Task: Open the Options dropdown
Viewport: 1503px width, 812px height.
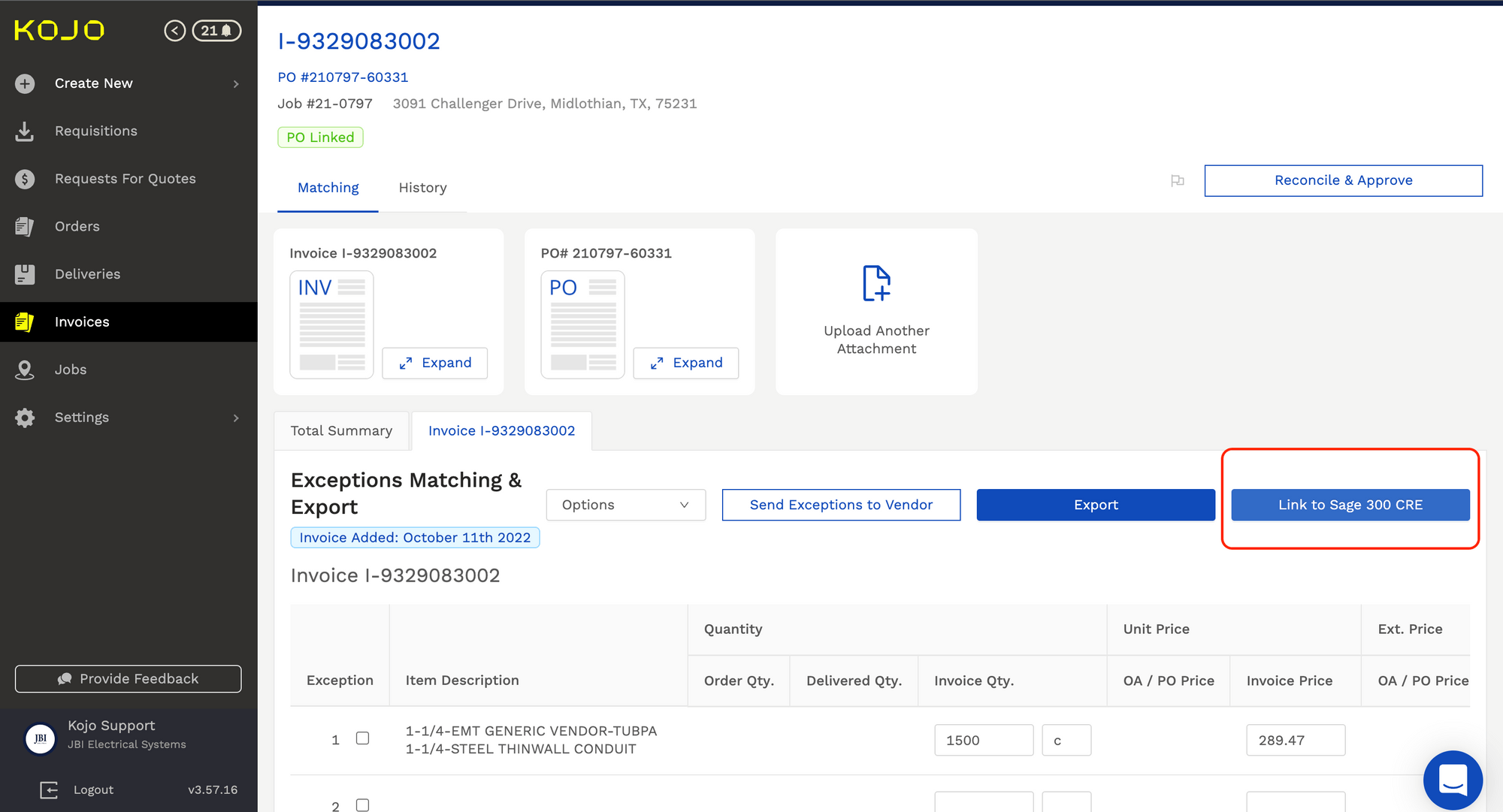Action: pyautogui.click(x=625, y=505)
